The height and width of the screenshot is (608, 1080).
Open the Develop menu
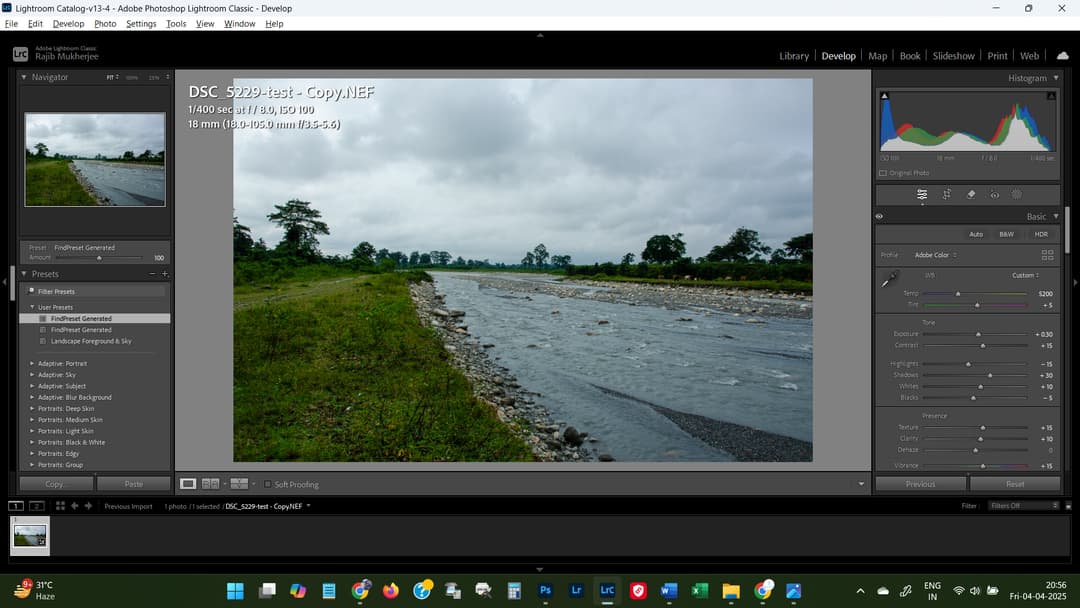tap(68, 23)
